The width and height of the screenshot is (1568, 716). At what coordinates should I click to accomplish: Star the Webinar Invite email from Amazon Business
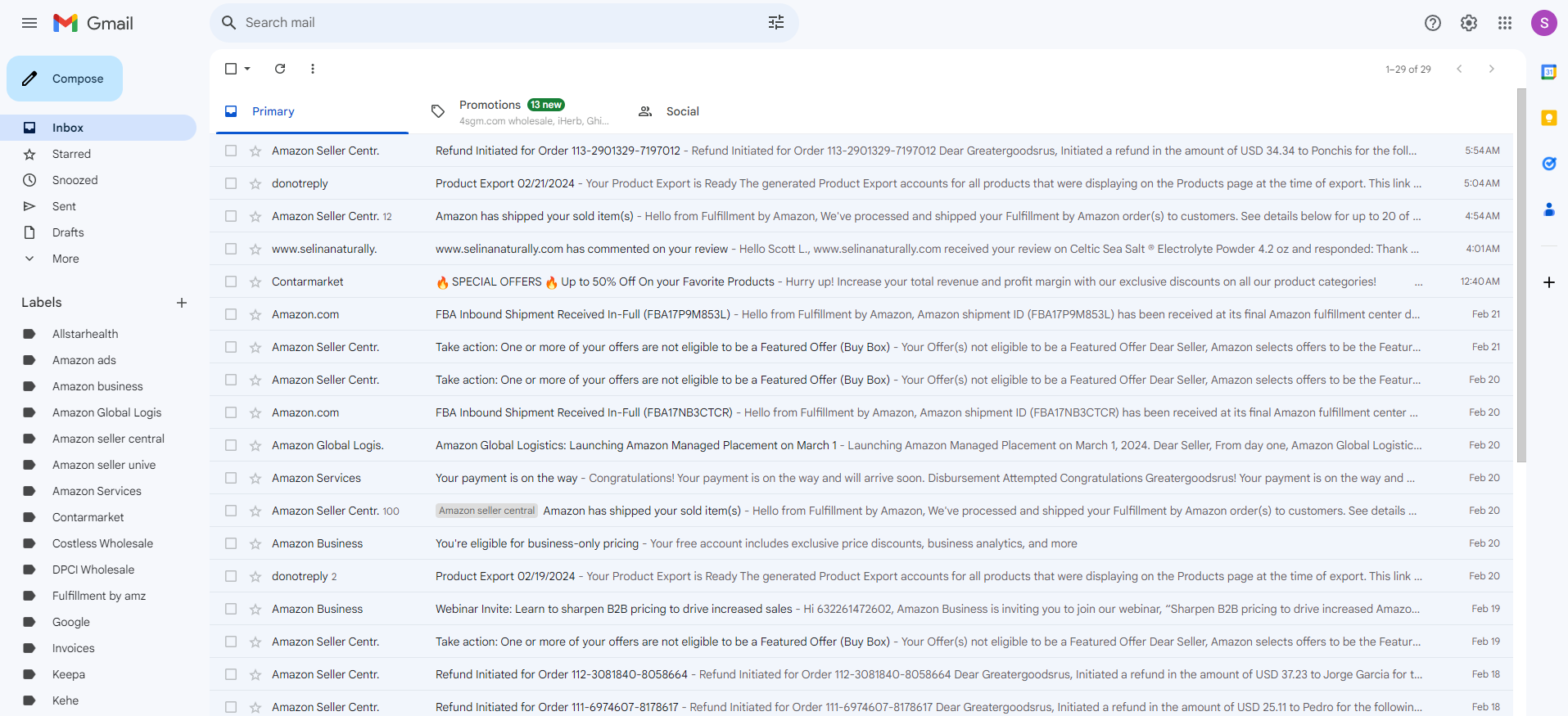255,609
